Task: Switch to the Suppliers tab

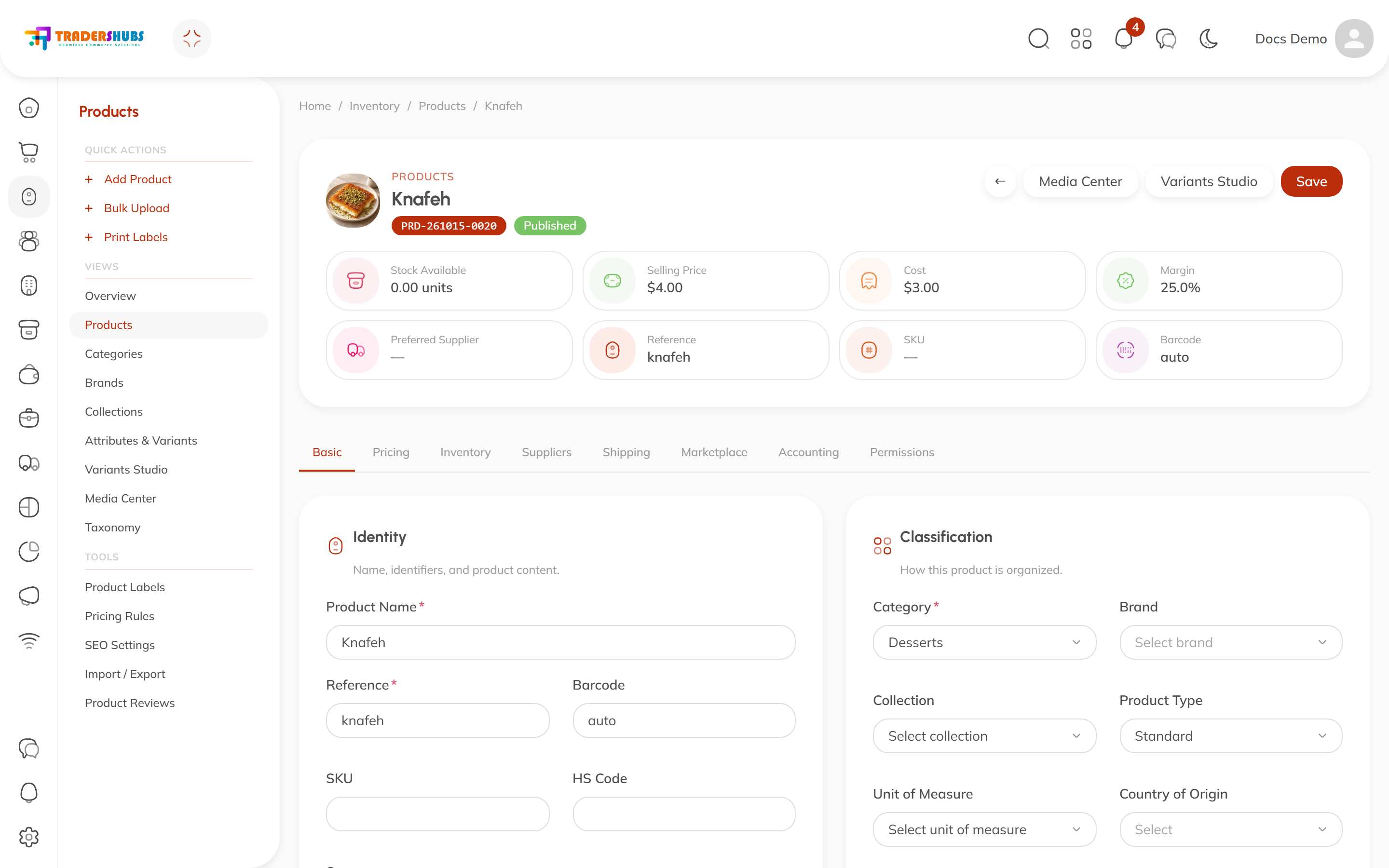Action: click(x=546, y=452)
